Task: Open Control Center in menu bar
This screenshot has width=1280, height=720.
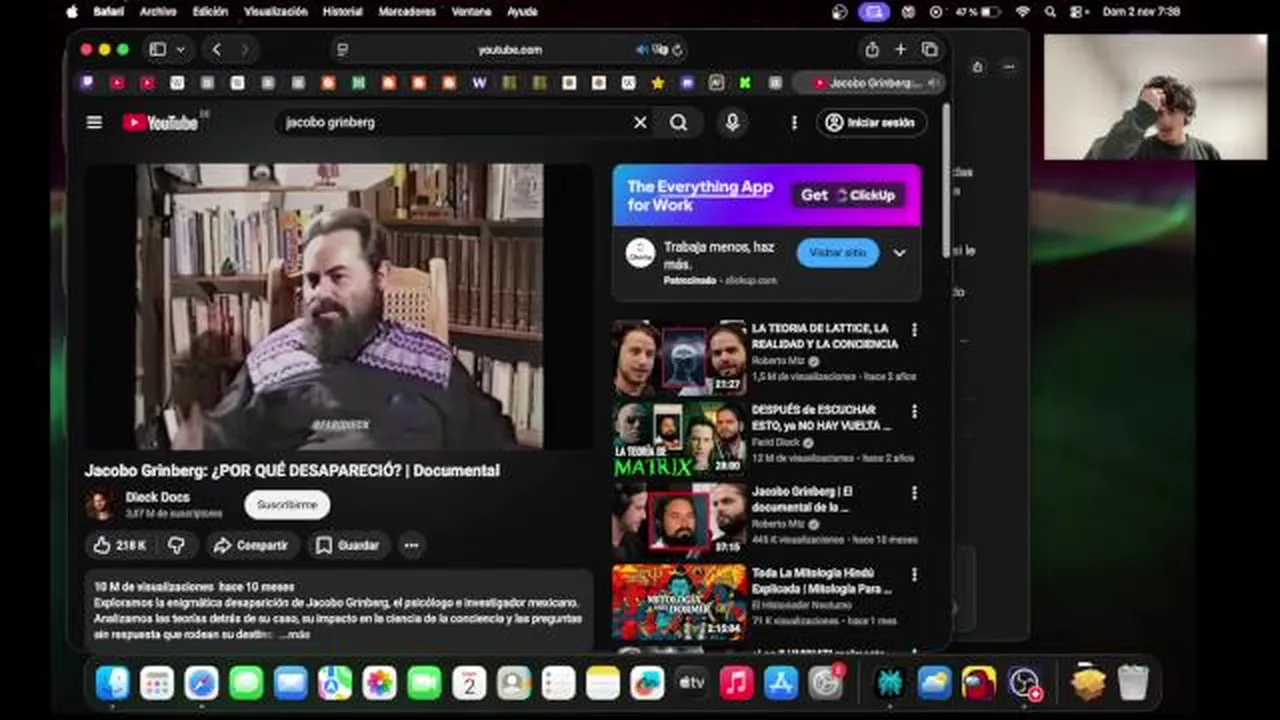Action: point(1078,12)
